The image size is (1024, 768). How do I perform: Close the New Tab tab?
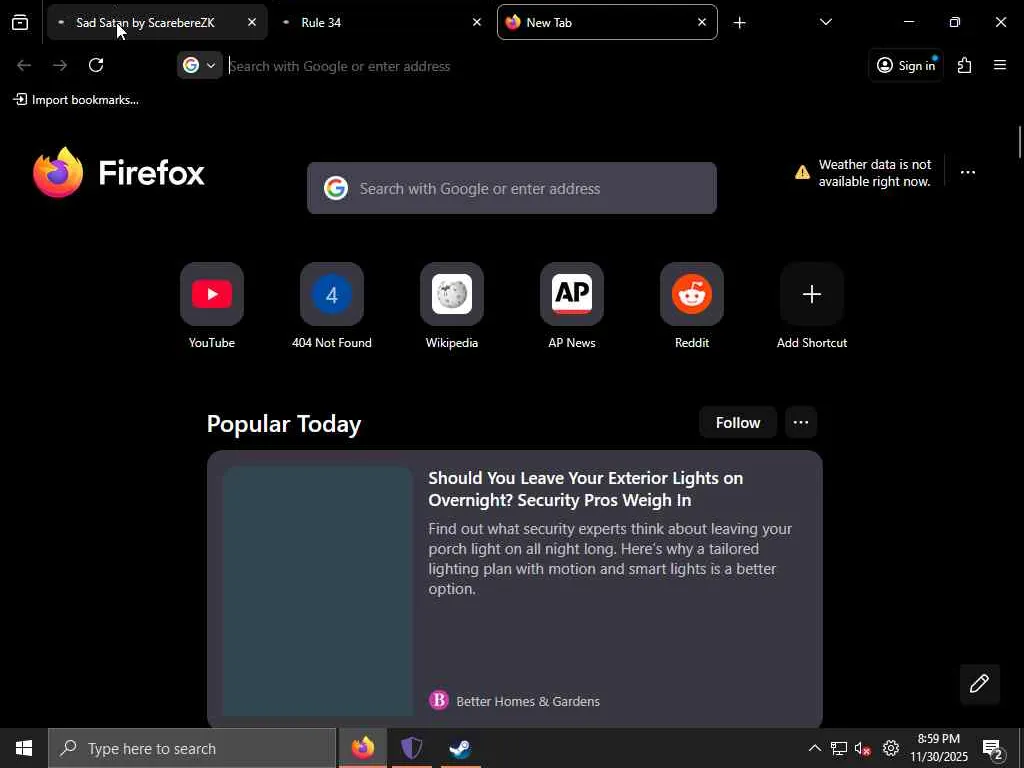coord(702,22)
